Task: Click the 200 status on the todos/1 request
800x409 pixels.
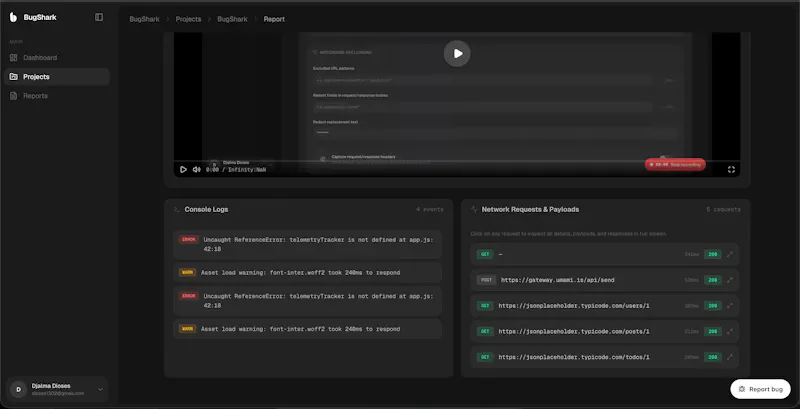Action: click(x=713, y=357)
